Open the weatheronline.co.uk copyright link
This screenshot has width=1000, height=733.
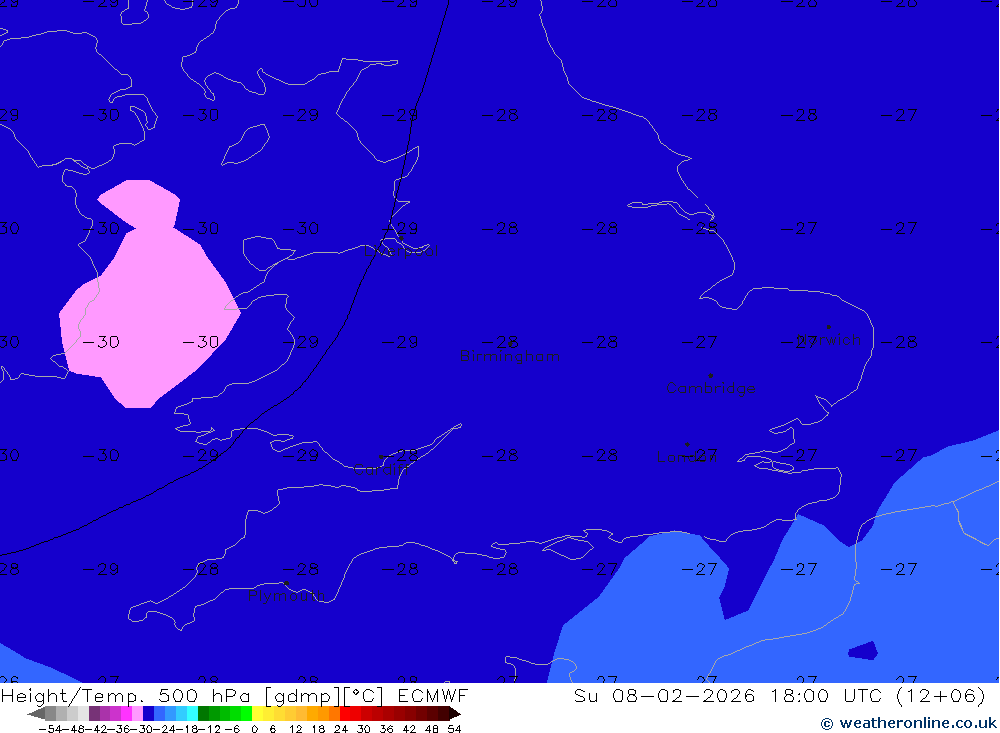pyautogui.click(x=908, y=723)
